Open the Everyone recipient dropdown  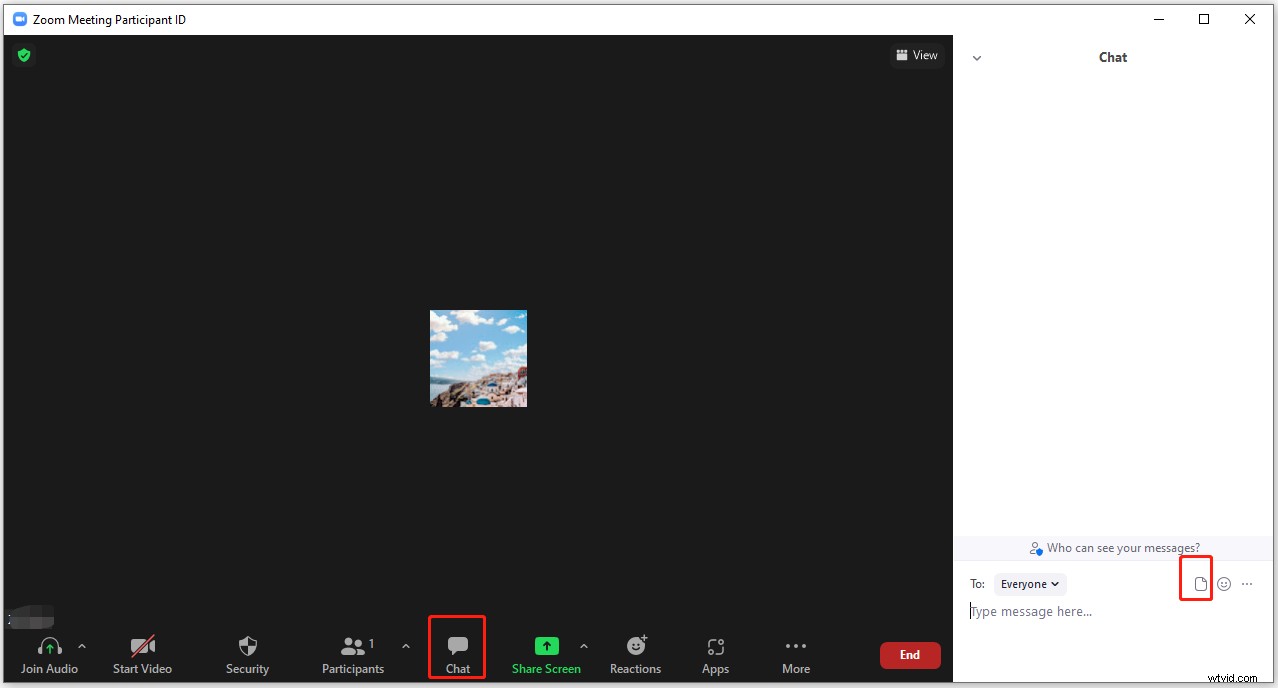(1029, 583)
